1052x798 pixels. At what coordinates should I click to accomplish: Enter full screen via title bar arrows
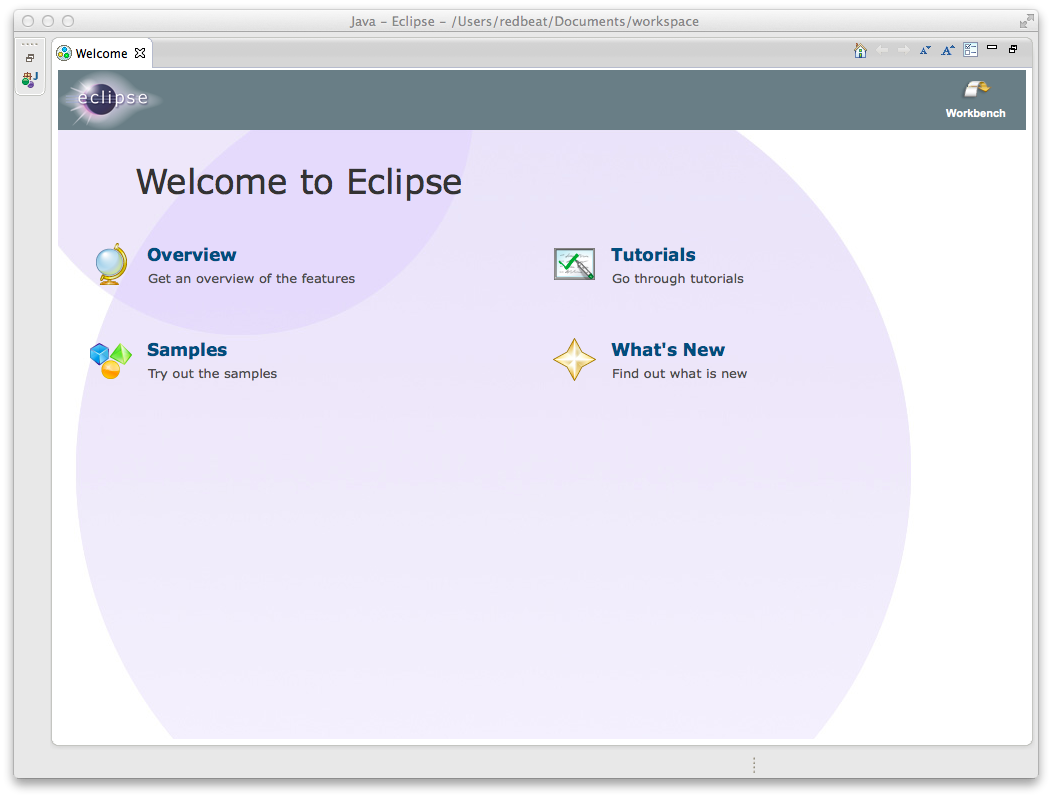coord(1027,21)
